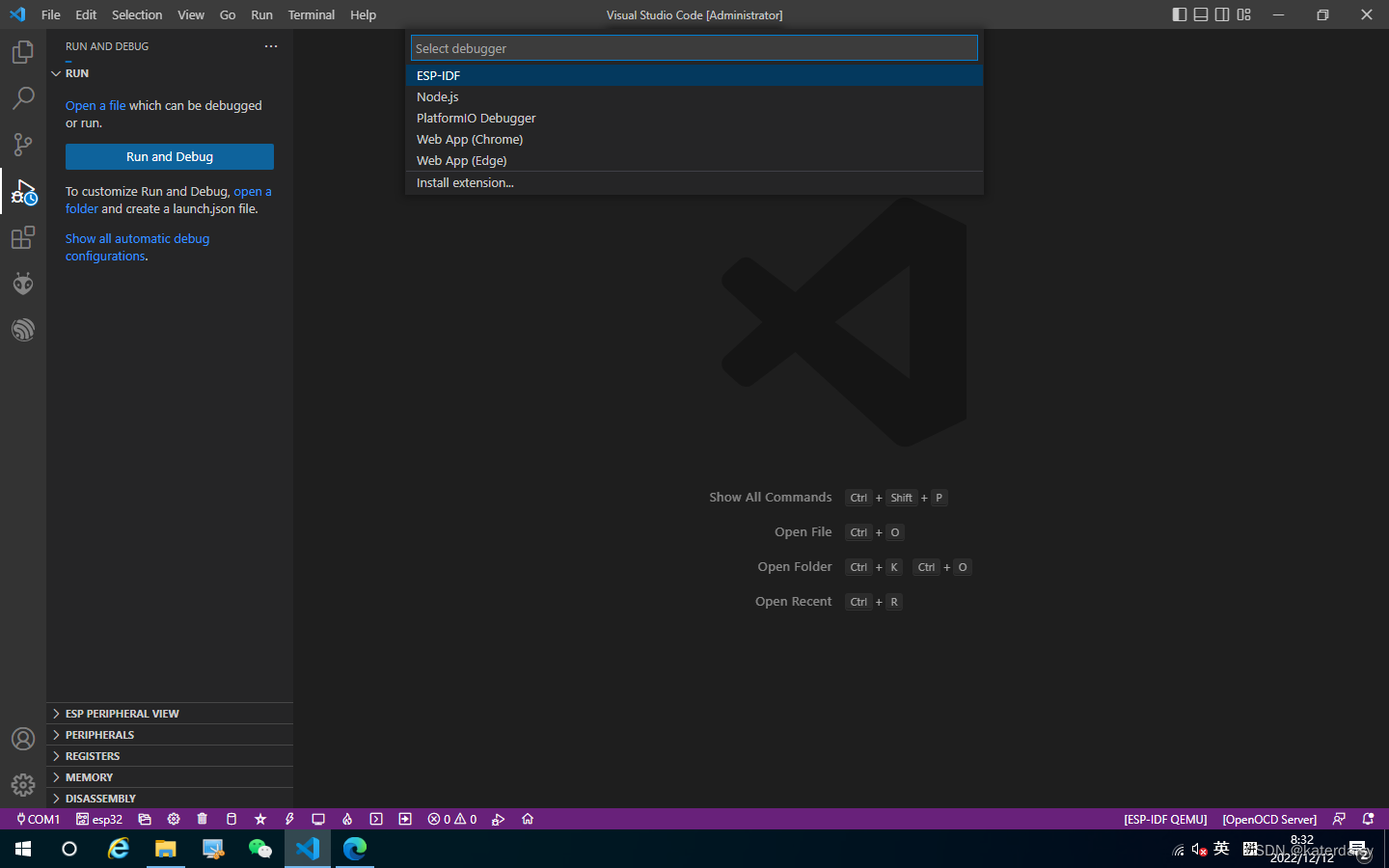Screen dimensions: 1389x868
Task: Click the execute custom task arrow icon
Action: click(x=405, y=819)
